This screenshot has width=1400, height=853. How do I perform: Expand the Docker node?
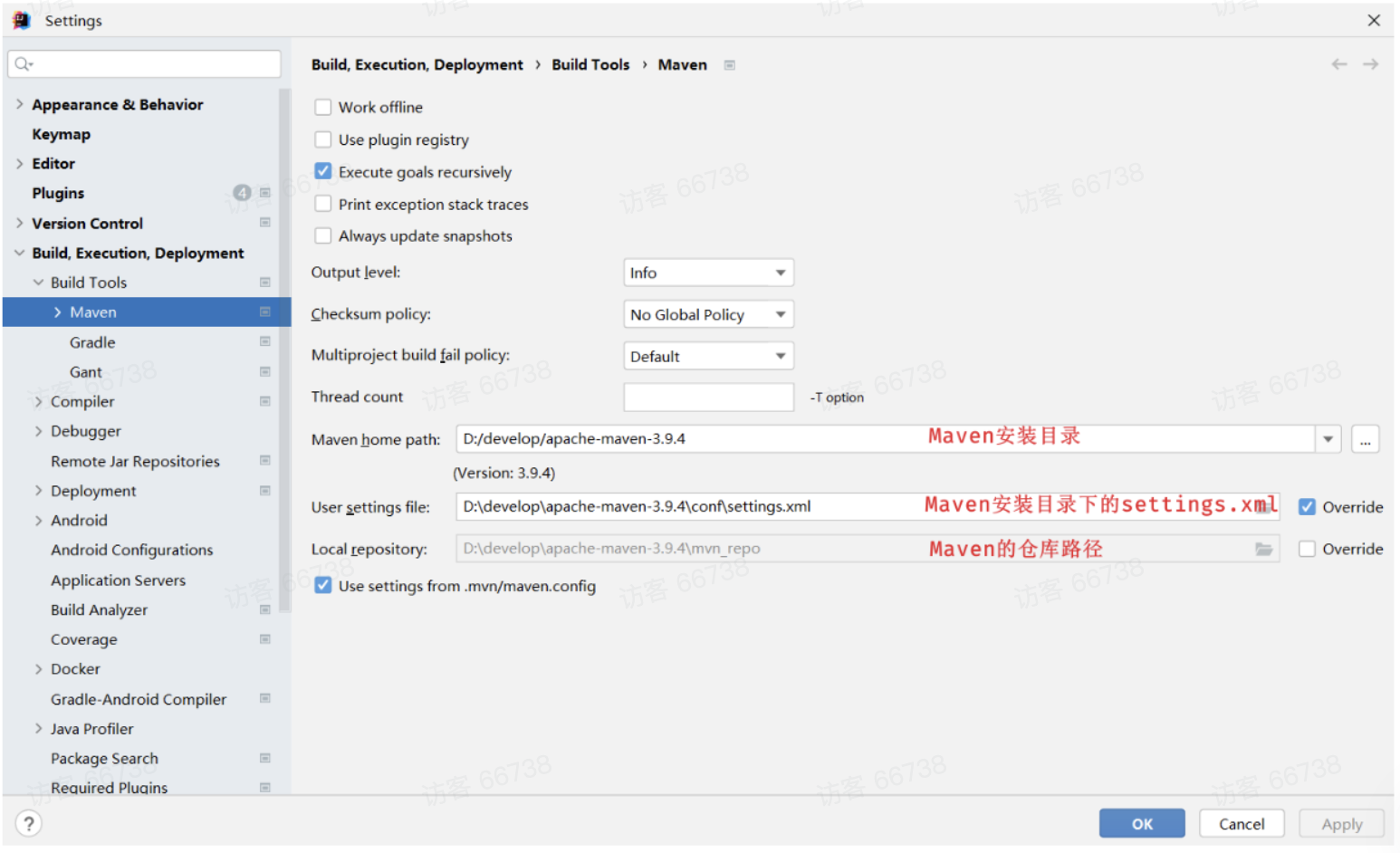(38, 669)
